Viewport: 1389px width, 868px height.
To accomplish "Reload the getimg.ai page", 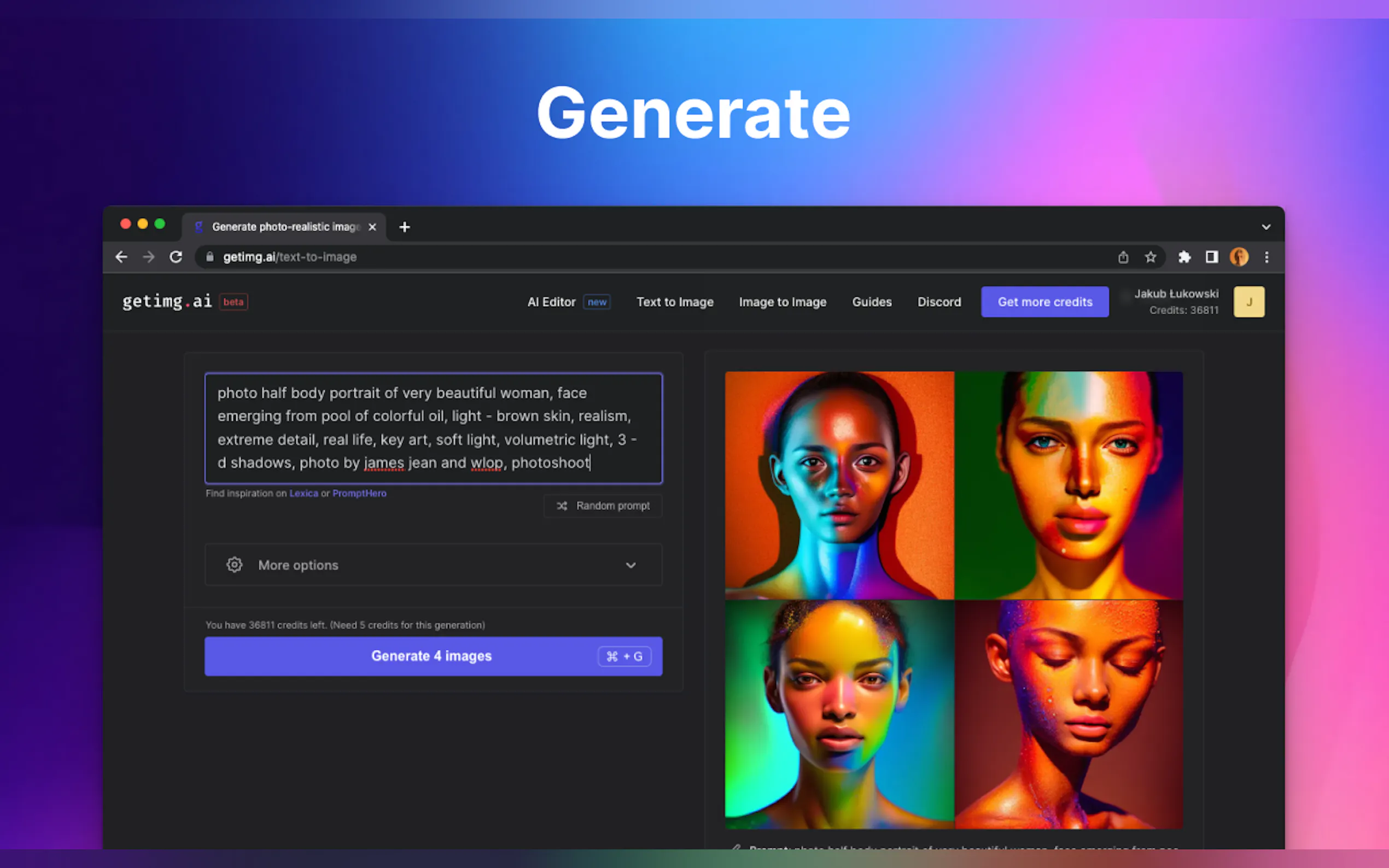I will 176,257.
